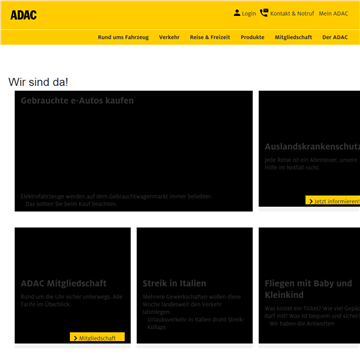The image size is (360, 360).
Task: Click 'Wir haben die Antworten' link
Action: coord(302,323)
